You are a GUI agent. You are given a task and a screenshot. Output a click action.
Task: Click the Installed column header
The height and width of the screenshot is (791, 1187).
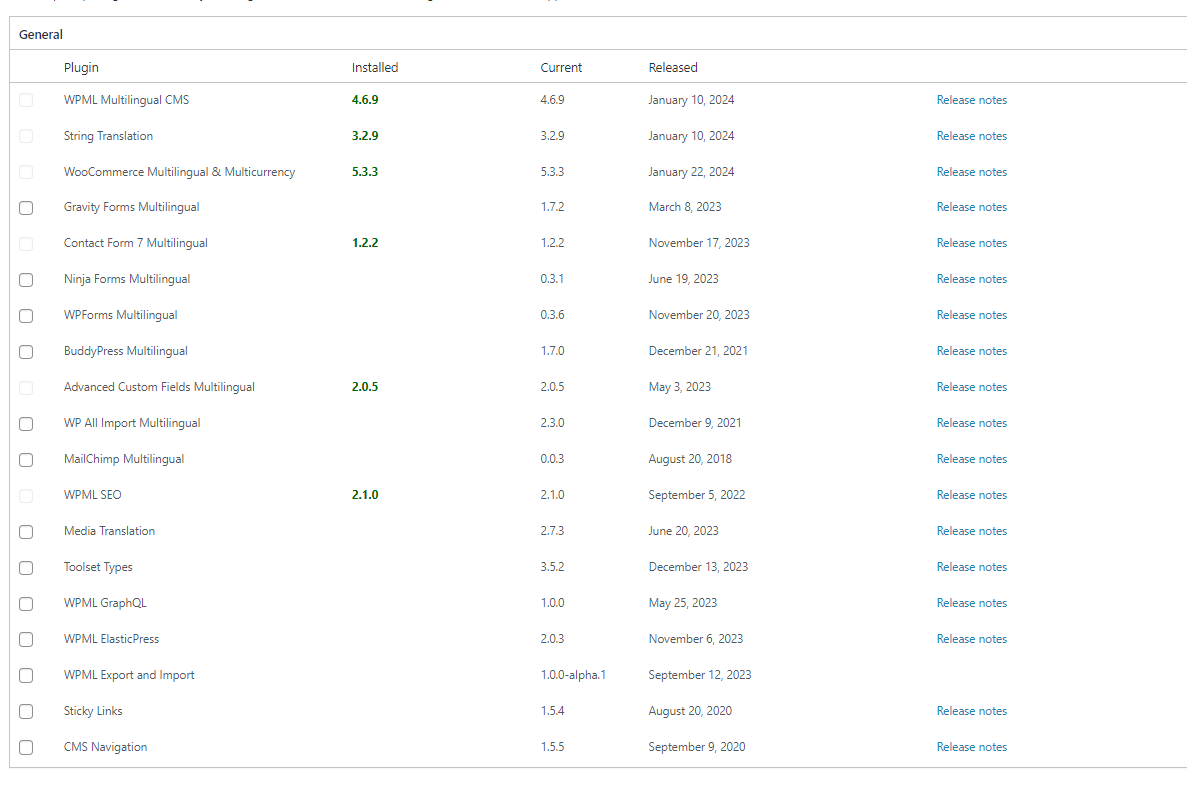375,67
